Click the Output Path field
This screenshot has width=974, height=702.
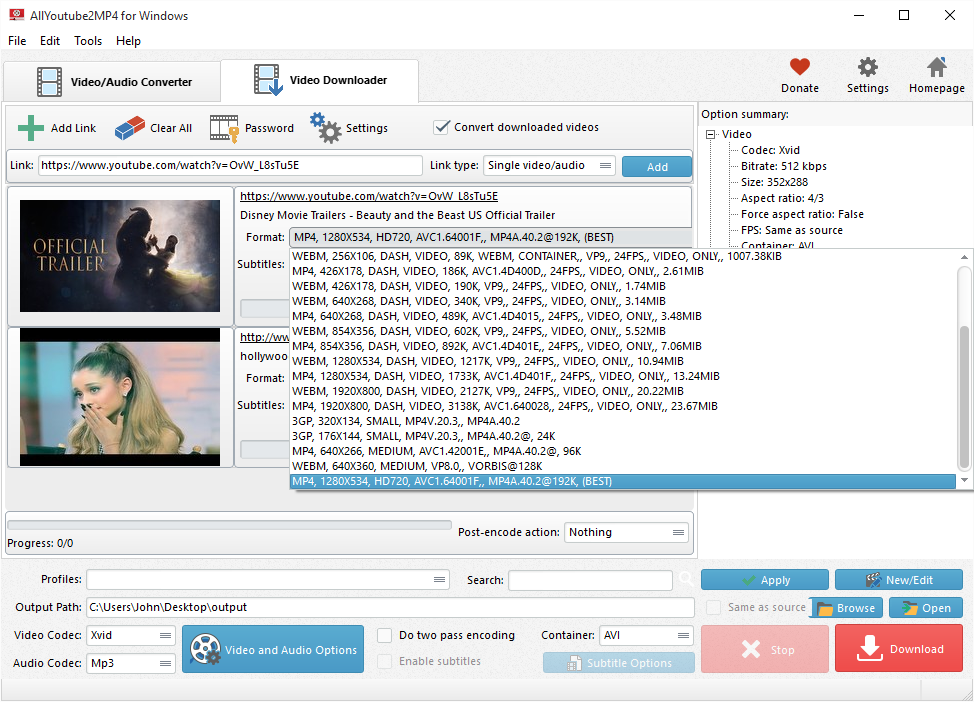[x=390, y=607]
